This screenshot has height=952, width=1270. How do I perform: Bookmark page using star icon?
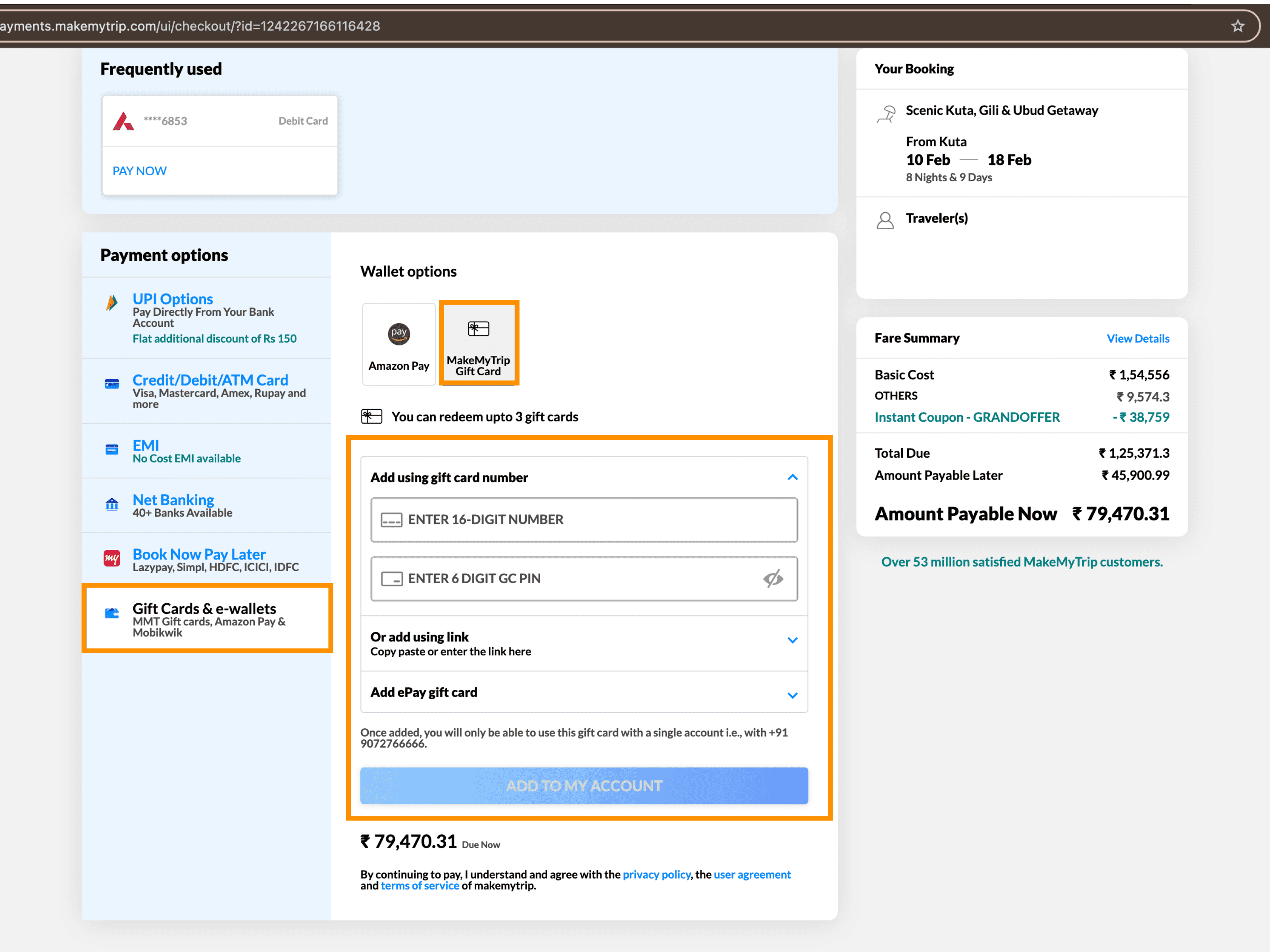pyautogui.click(x=1237, y=26)
